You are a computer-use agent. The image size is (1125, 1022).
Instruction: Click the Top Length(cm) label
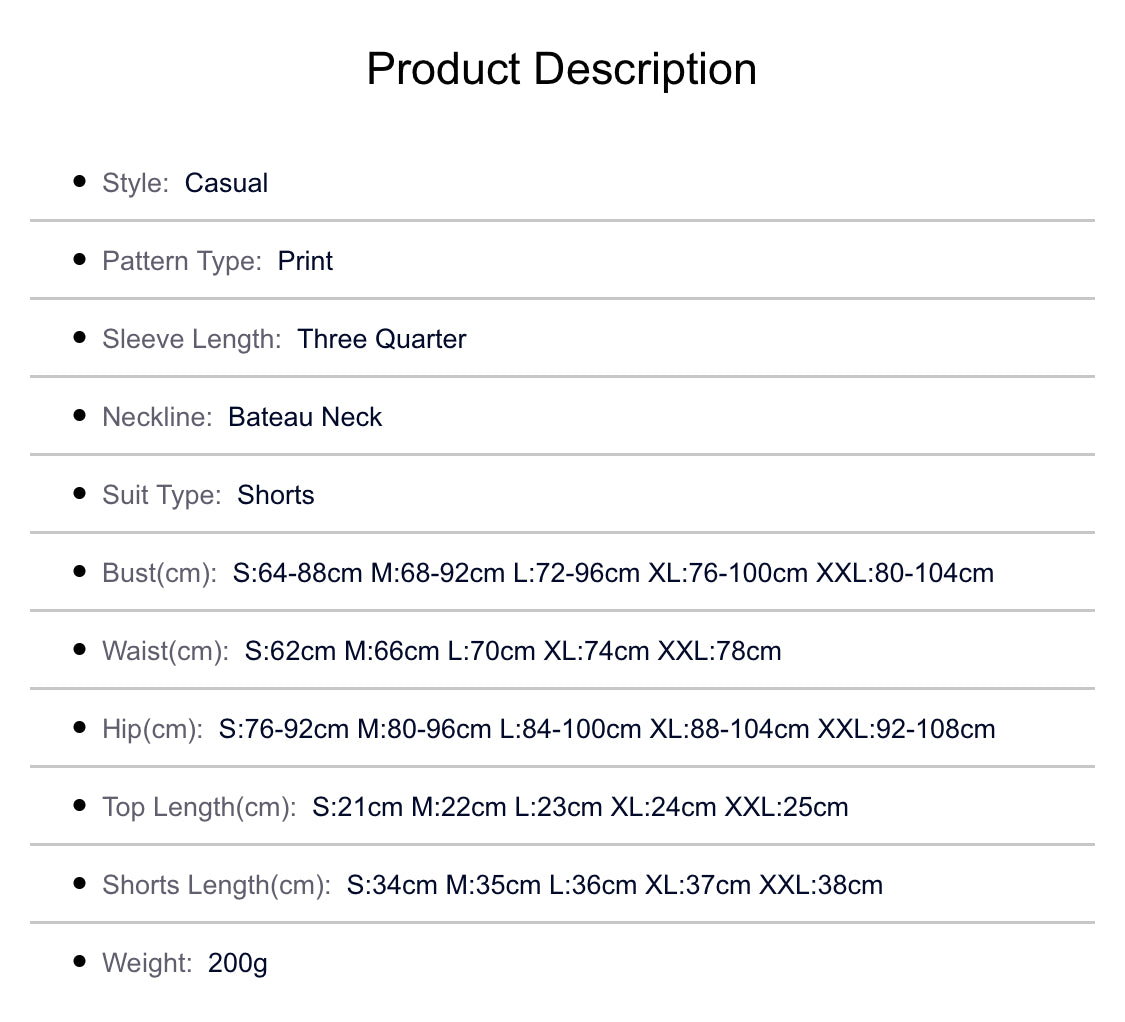pyautogui.click(x=199, y=807)
